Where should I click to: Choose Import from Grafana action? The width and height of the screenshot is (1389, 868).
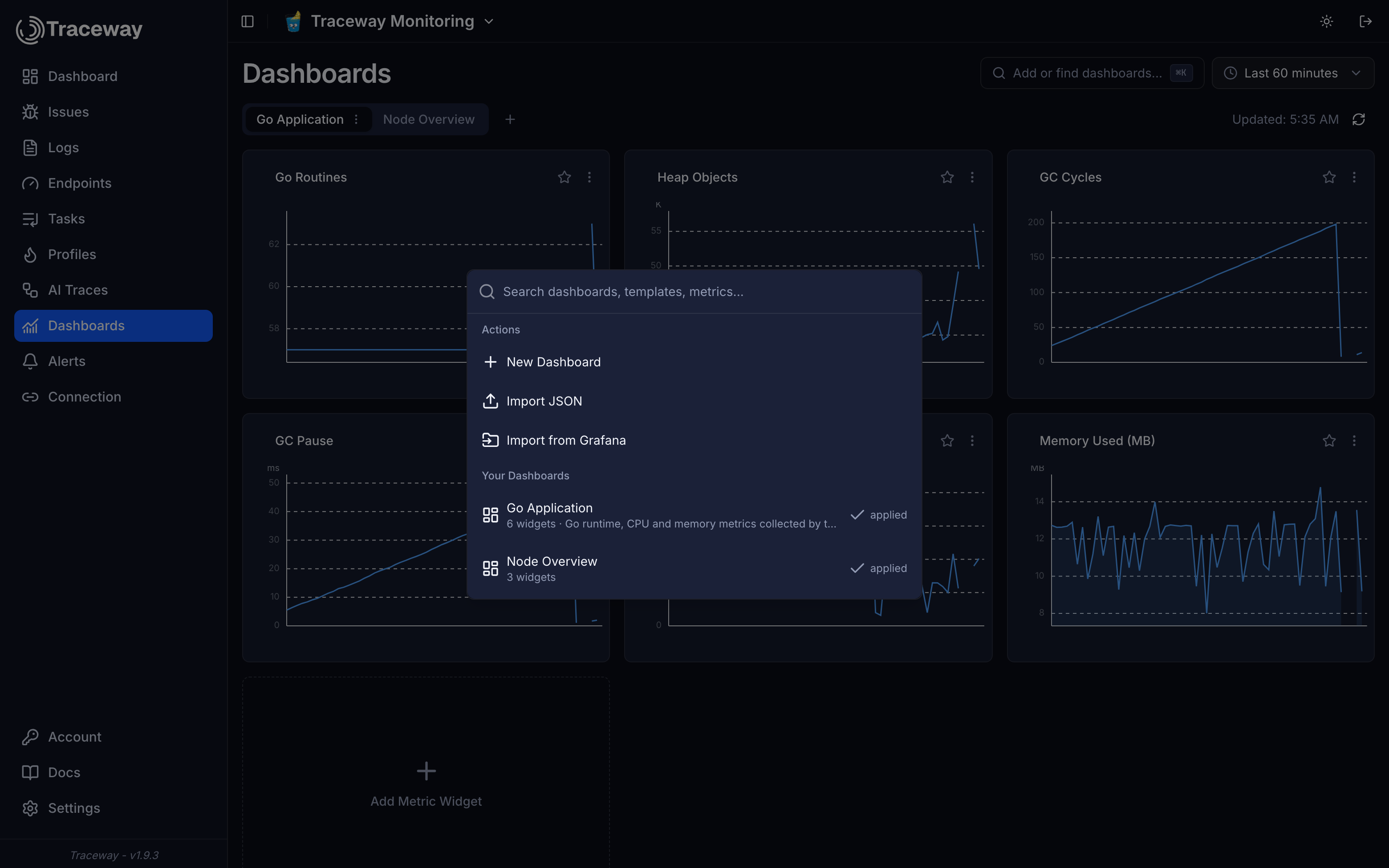(694, 440)
